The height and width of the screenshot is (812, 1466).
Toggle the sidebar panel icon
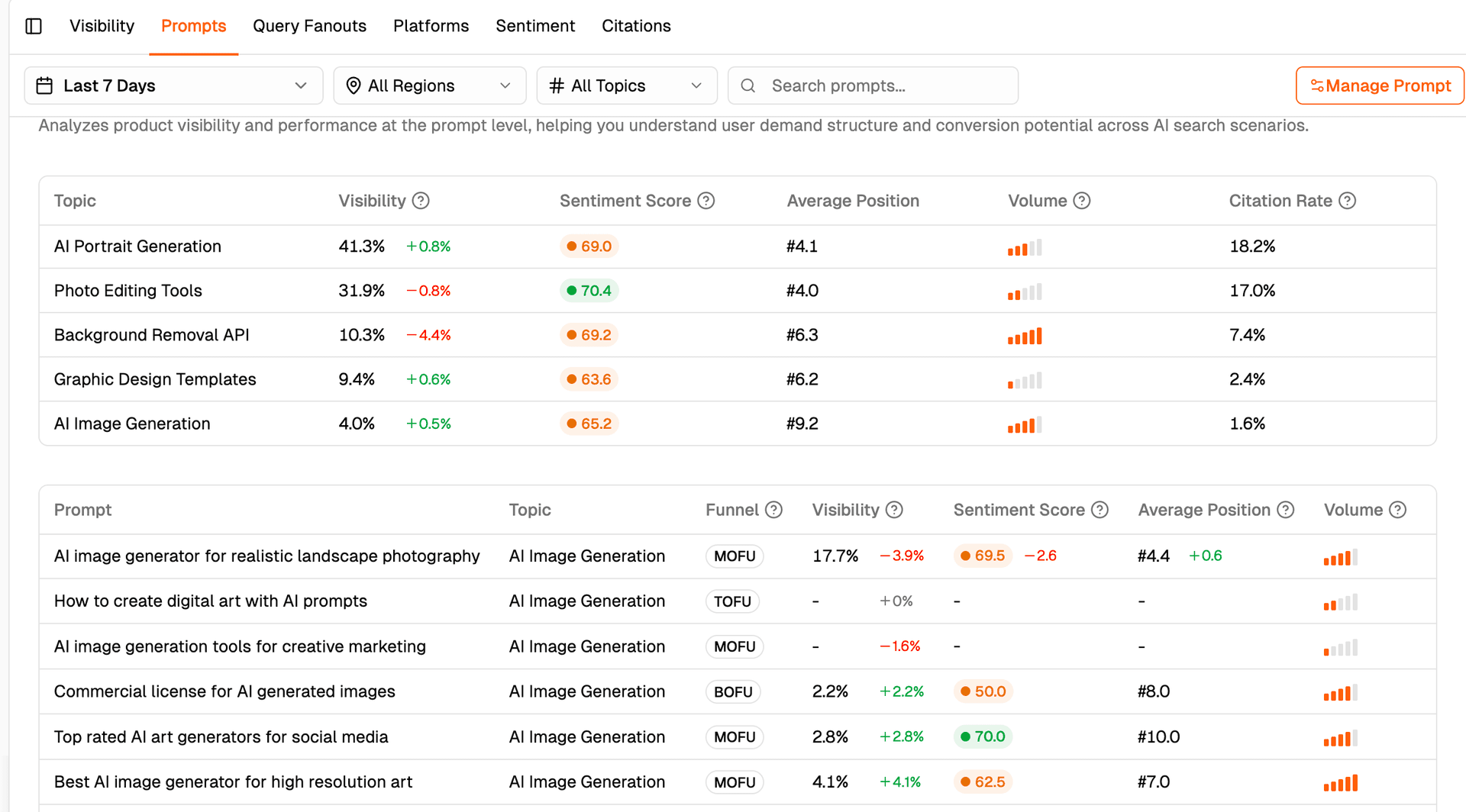point(34,26)
